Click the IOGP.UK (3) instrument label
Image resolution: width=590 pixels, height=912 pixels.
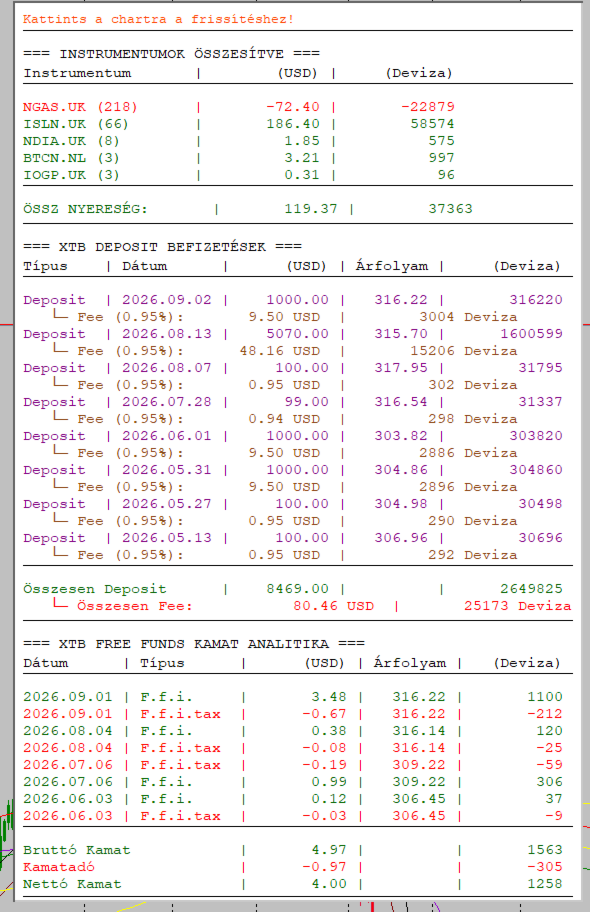(71, 174)
